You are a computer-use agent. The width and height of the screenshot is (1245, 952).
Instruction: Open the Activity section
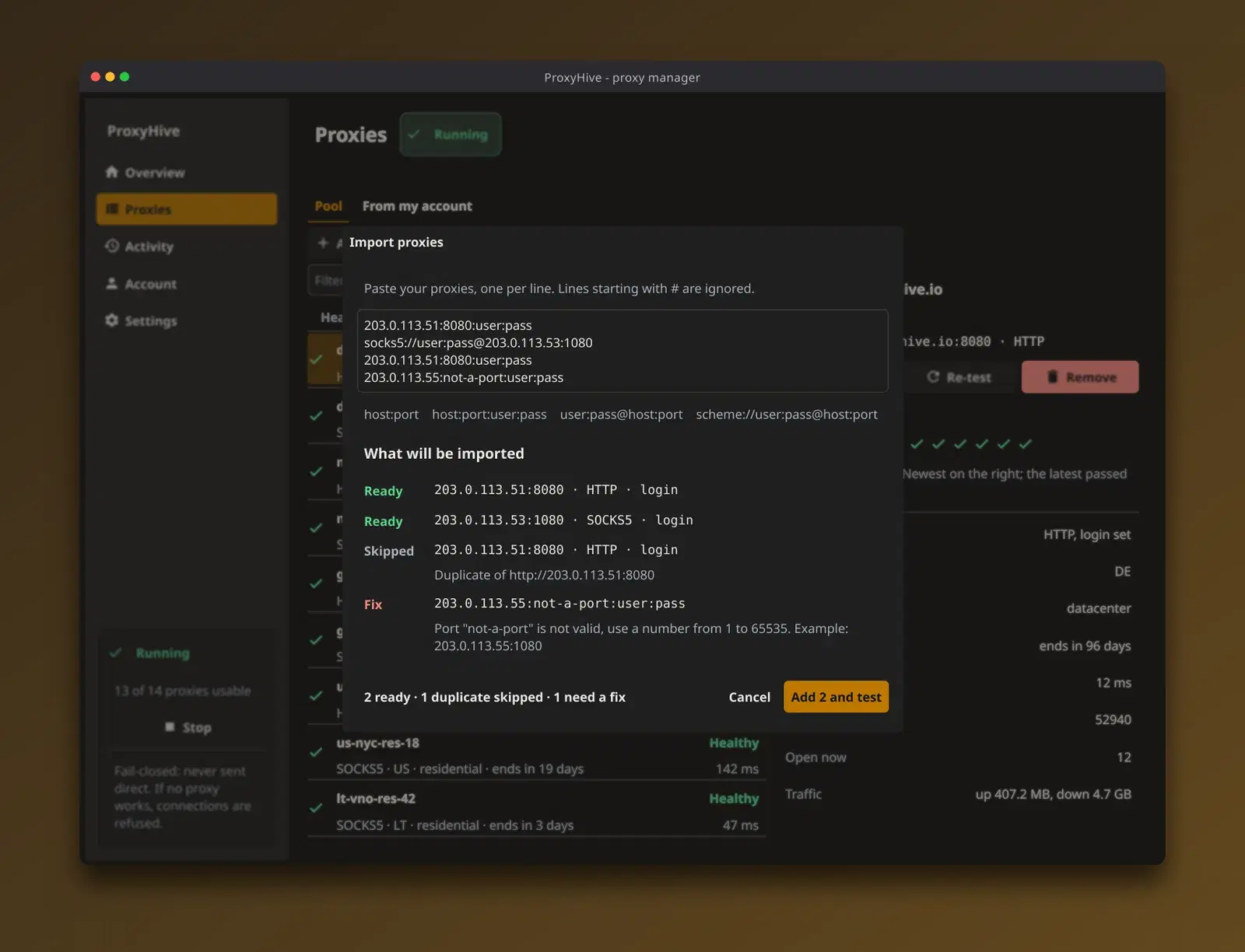(187, 246)
